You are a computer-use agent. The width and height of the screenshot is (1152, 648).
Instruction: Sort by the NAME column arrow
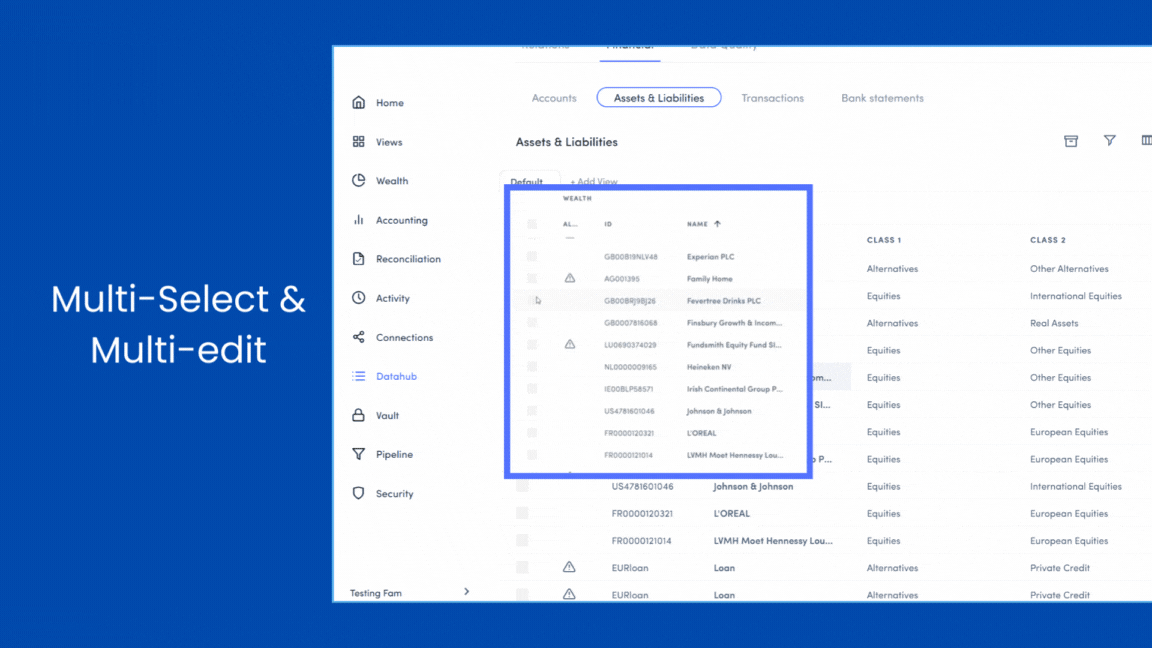click(x=717, y=224)
